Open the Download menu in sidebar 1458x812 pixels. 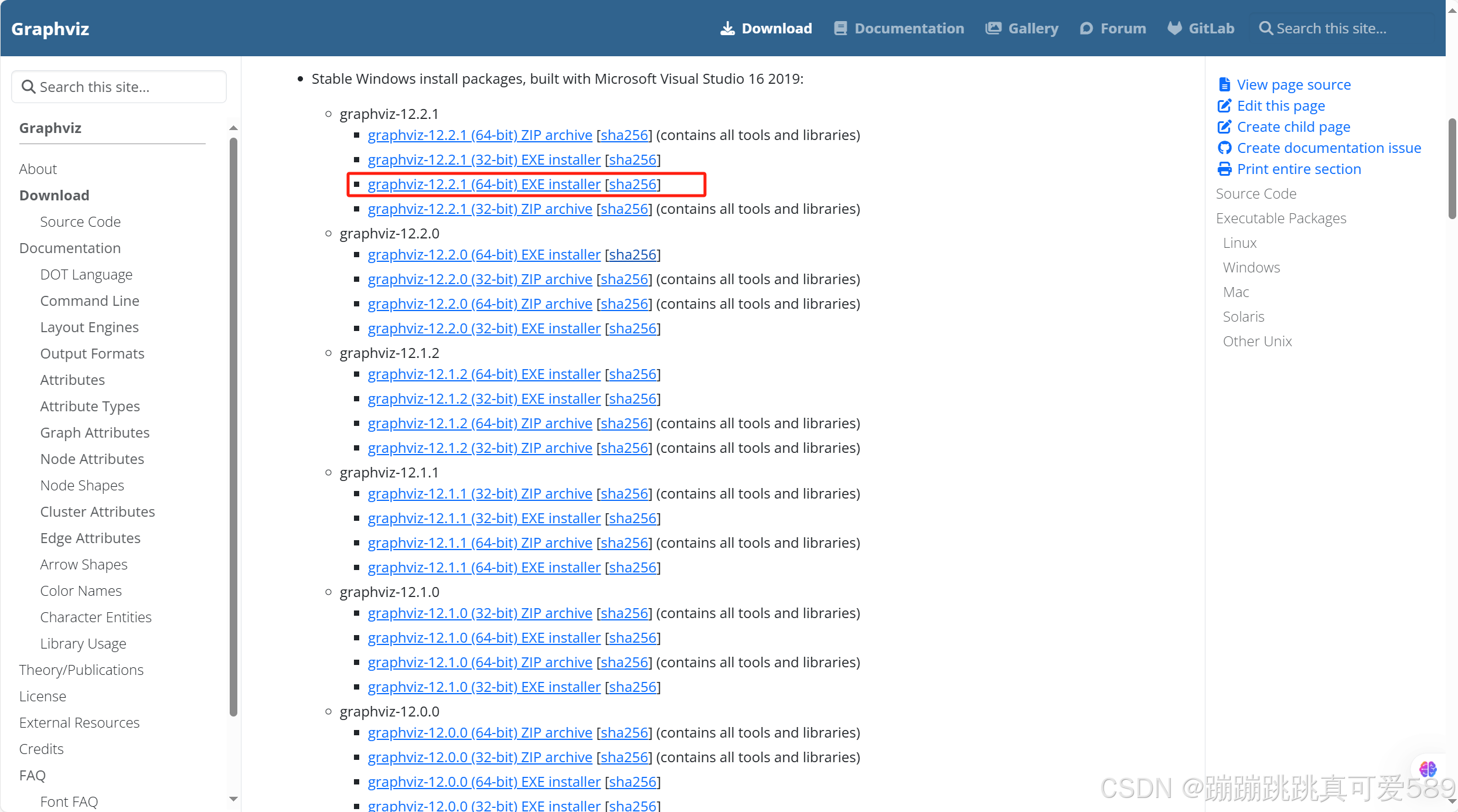[54, 195]
